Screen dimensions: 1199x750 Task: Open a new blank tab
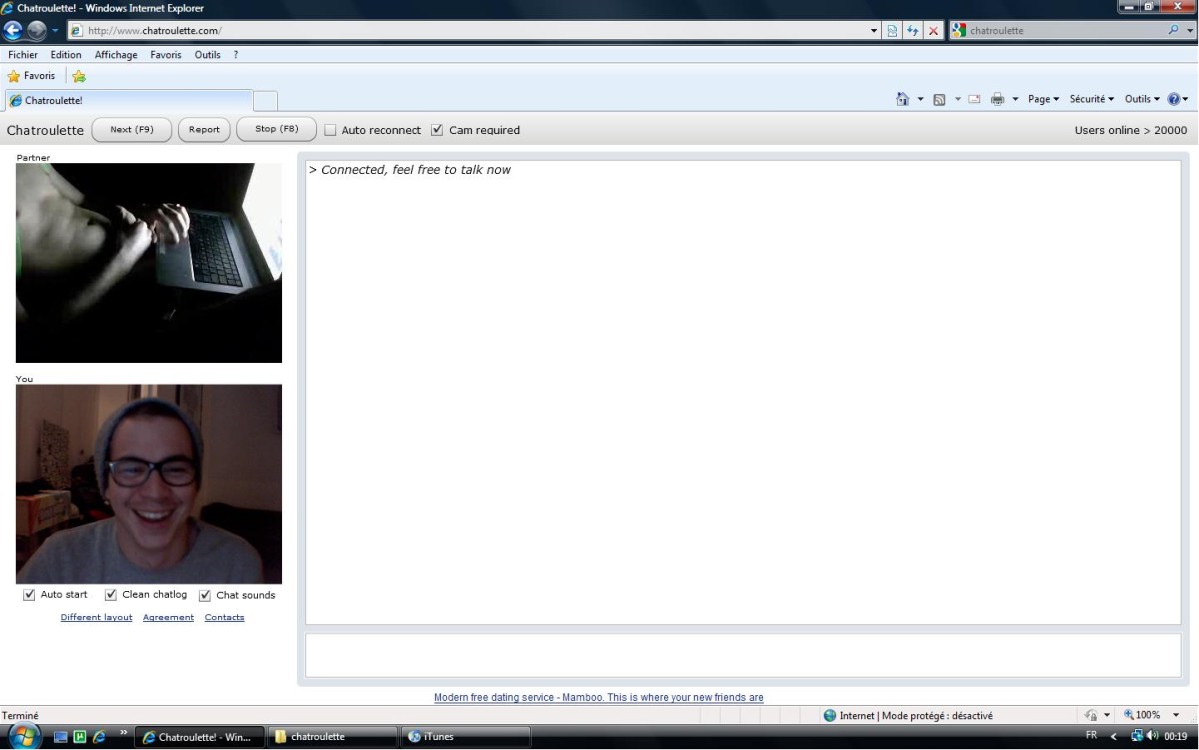coord(265,101)
